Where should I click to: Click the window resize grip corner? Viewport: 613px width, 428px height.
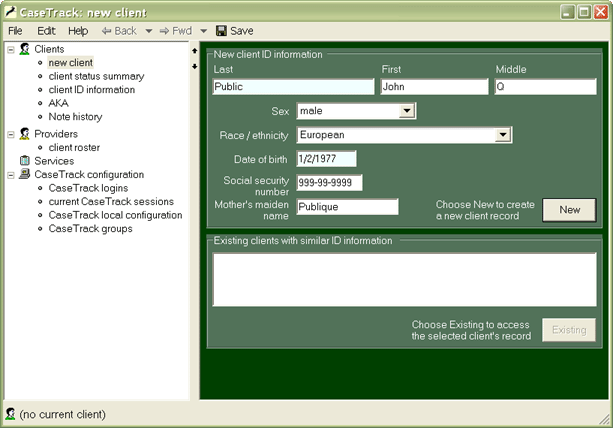[604, 420]
